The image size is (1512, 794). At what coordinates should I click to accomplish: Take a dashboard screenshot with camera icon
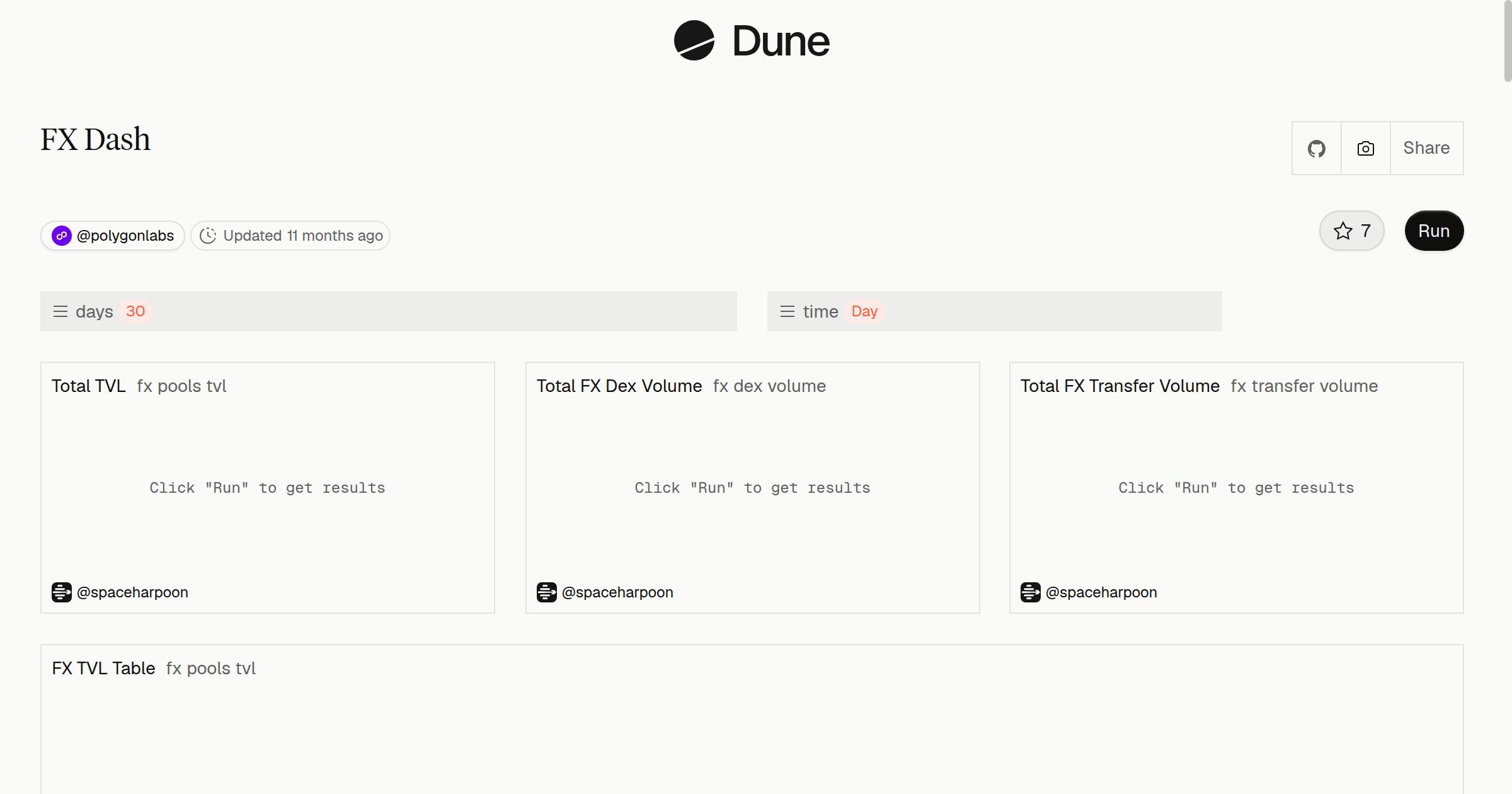pyautogui.click(x=1365, y=148)
